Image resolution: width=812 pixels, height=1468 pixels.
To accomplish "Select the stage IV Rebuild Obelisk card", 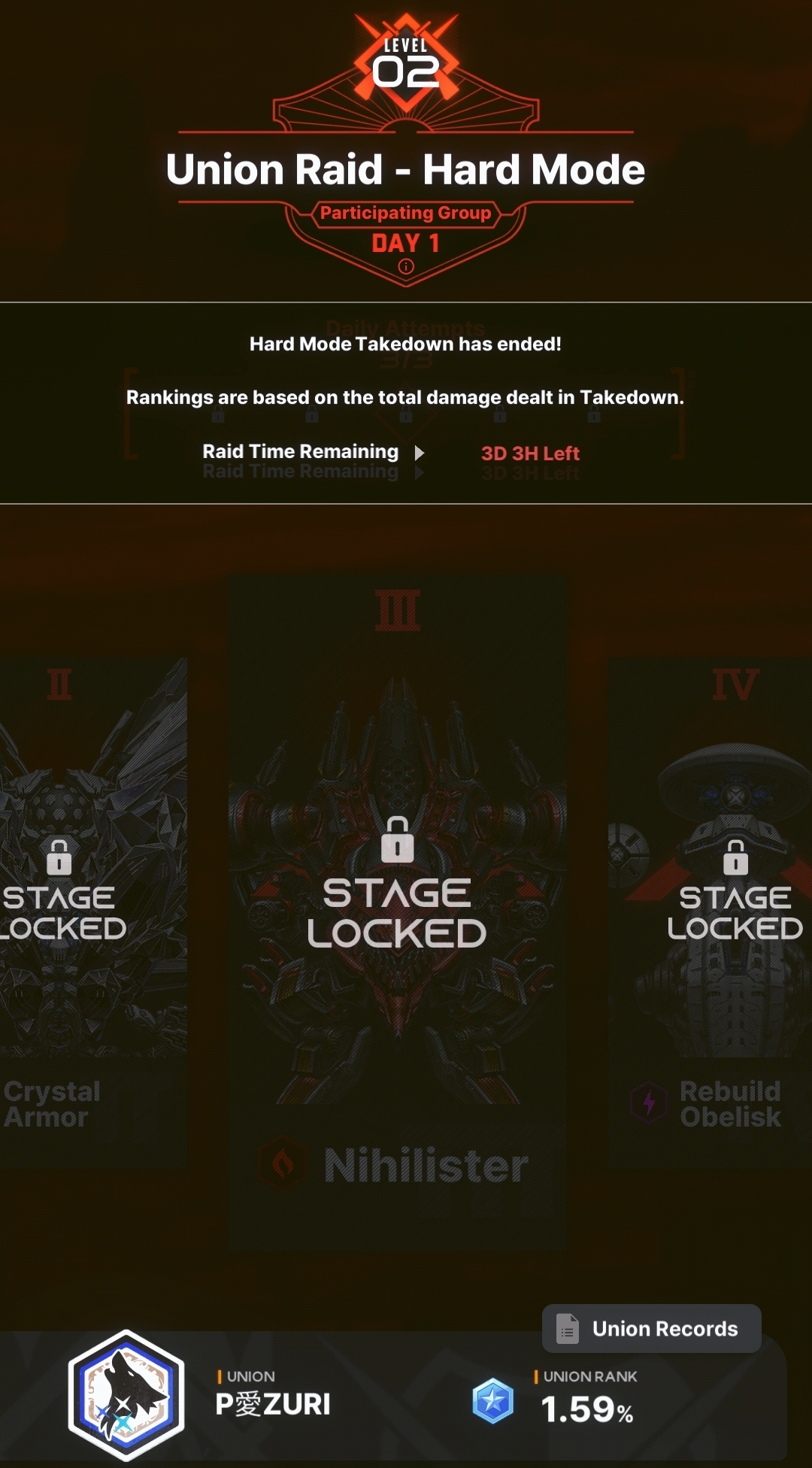I will [x=710, y=913].
